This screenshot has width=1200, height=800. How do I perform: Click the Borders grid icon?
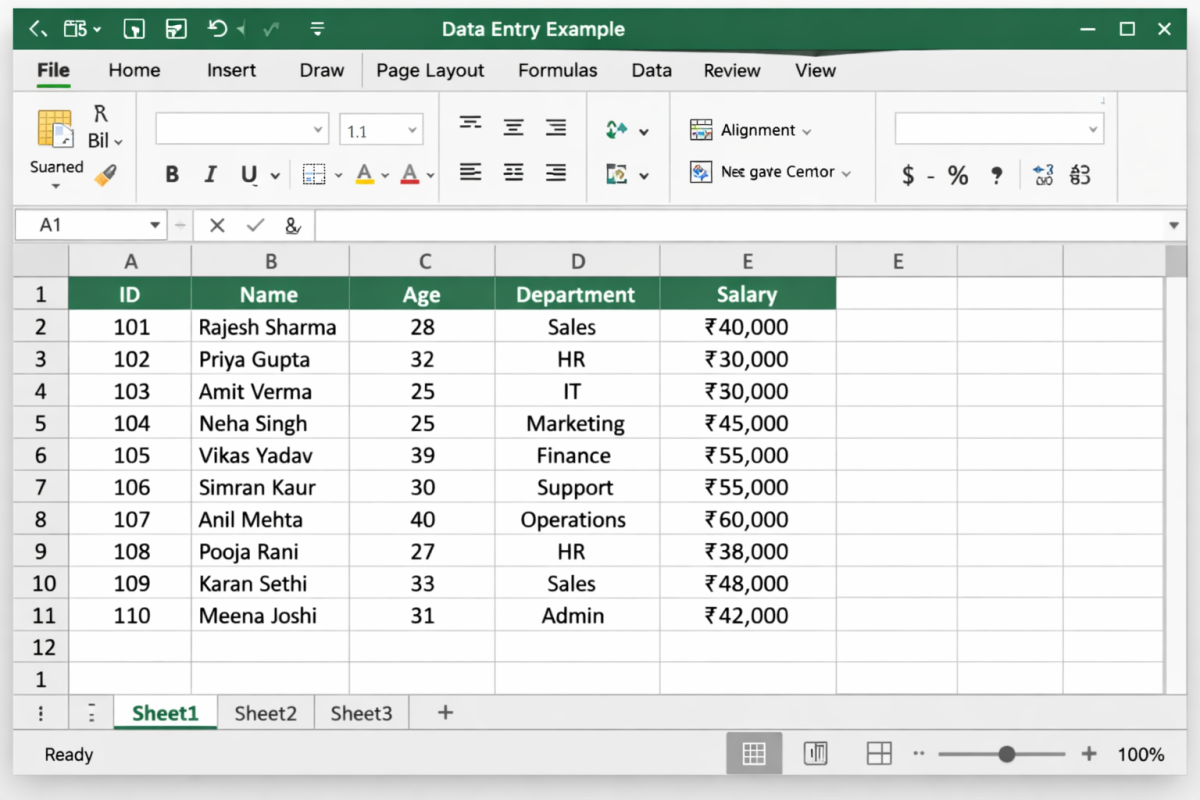click(x=314, y=175)
